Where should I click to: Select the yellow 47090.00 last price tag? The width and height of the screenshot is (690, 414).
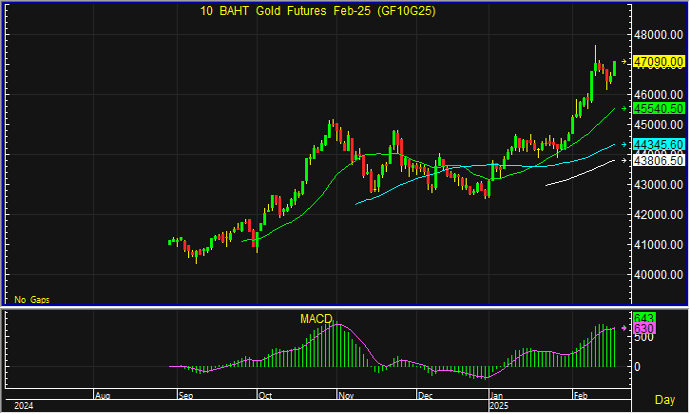tap(657, 62)
